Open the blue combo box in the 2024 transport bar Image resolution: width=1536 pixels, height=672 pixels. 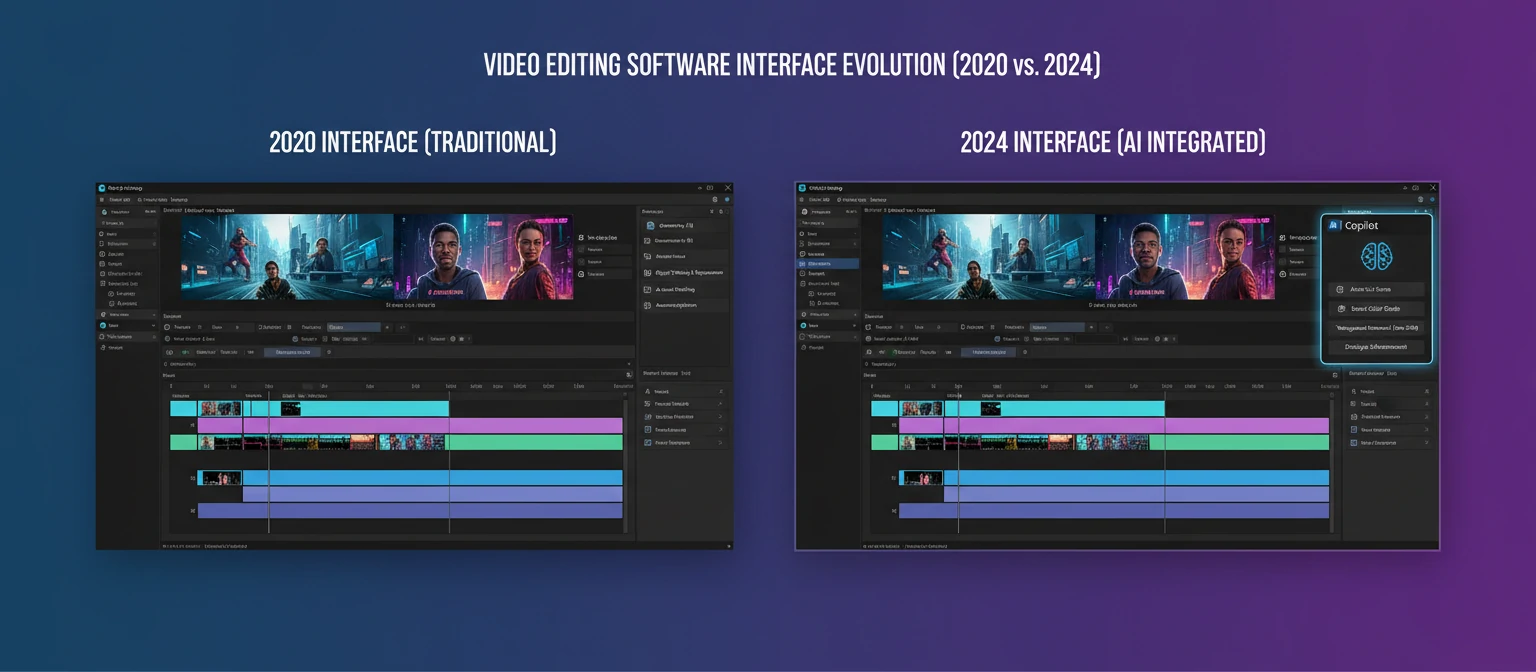click(1059, 327)
